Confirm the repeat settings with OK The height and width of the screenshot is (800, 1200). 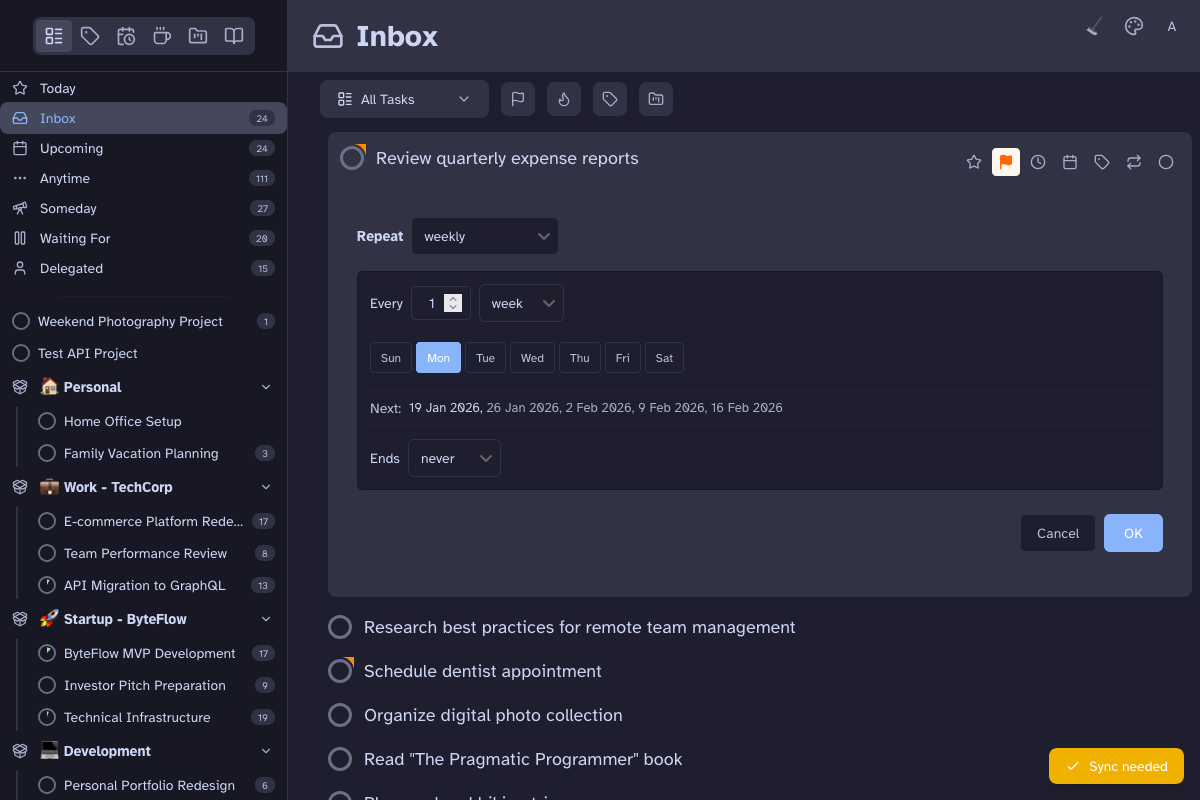click(x=1133, y=533)
